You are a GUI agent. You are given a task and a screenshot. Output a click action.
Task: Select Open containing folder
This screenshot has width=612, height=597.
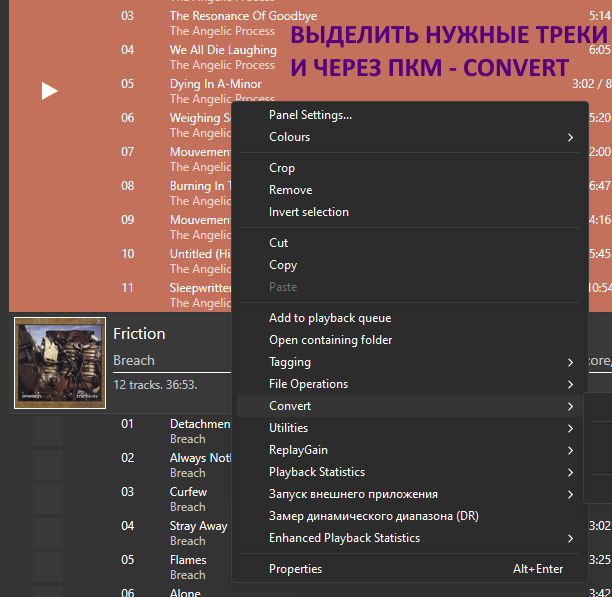tap(330, 340)
